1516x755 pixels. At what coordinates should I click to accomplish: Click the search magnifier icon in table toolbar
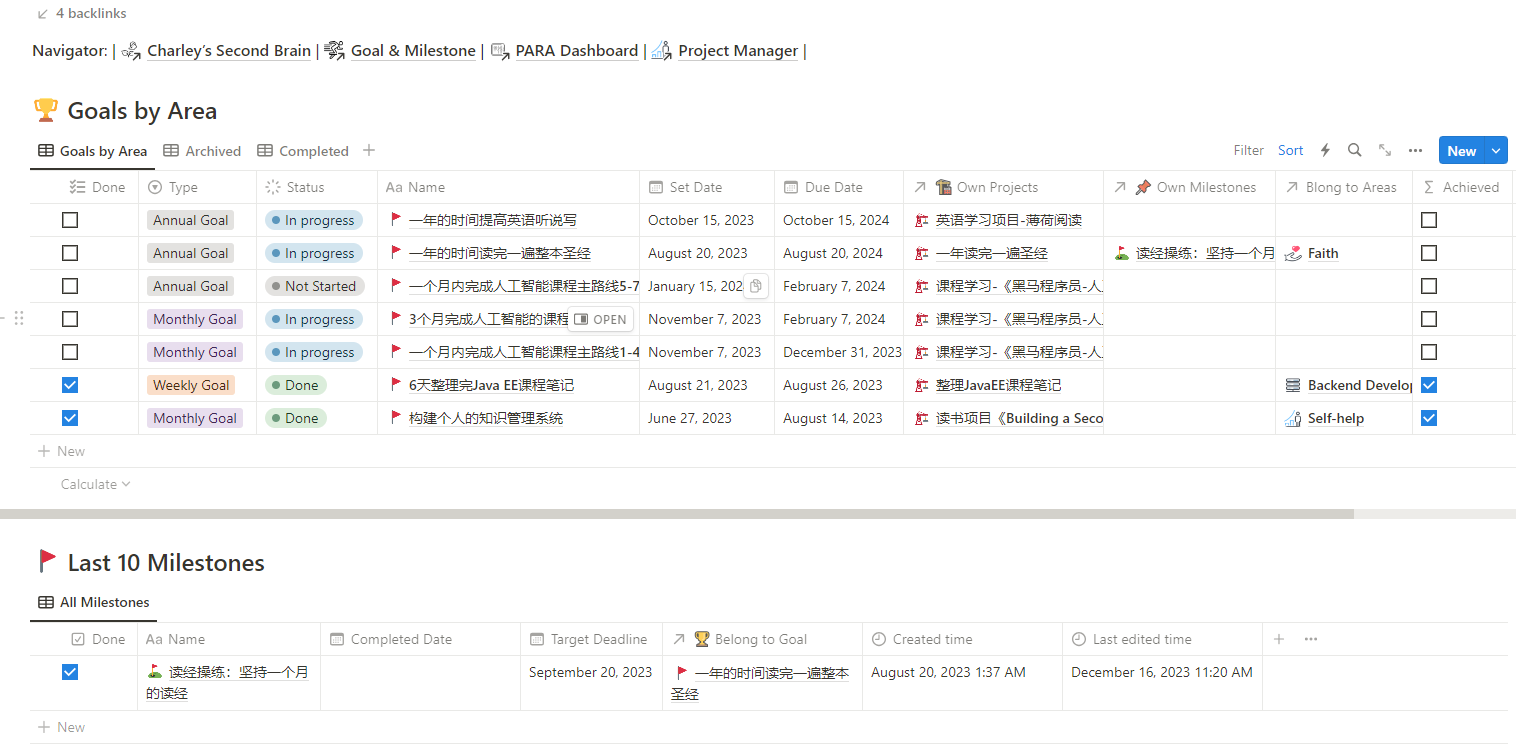1354,150
